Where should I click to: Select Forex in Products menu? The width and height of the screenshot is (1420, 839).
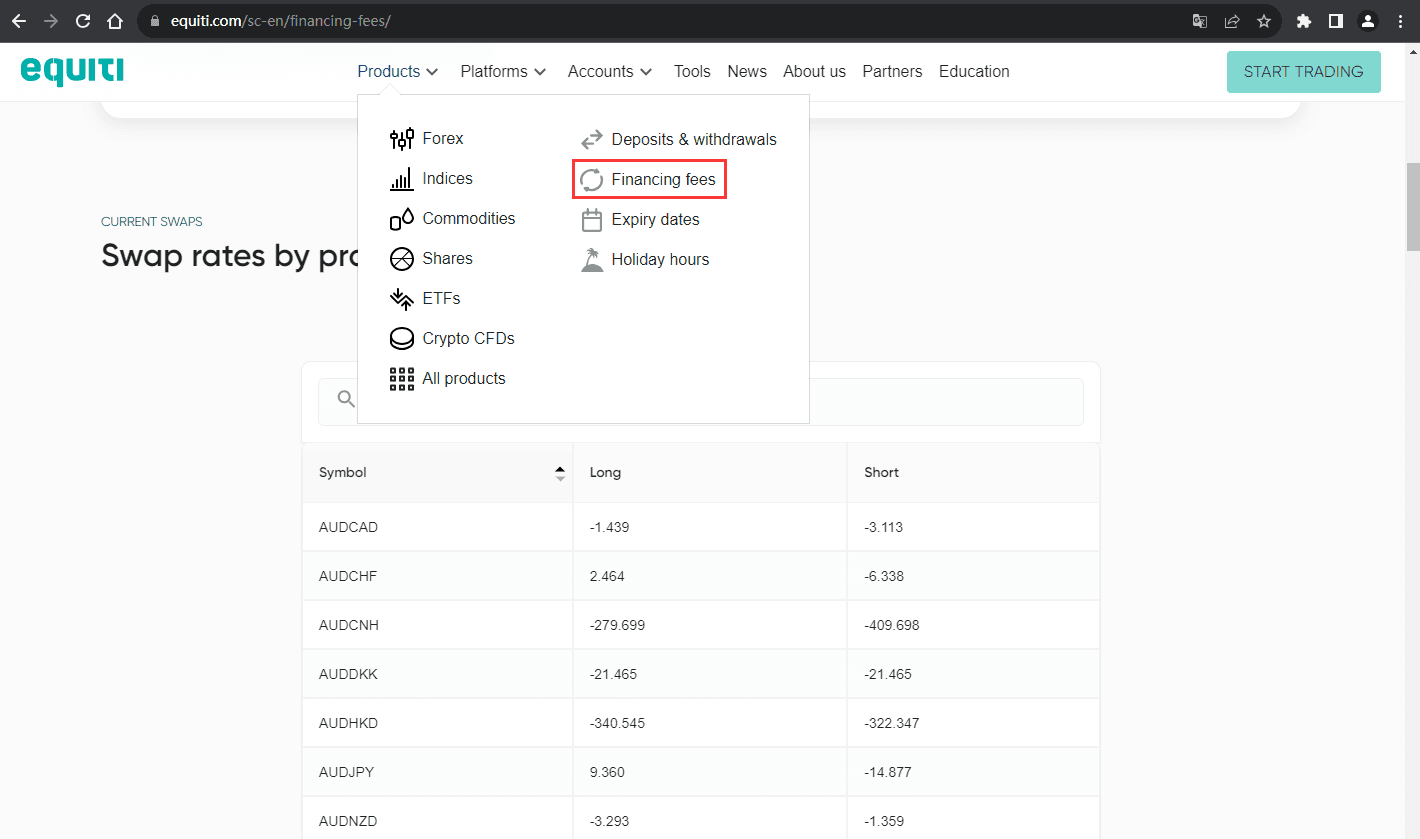pos(443,139)
